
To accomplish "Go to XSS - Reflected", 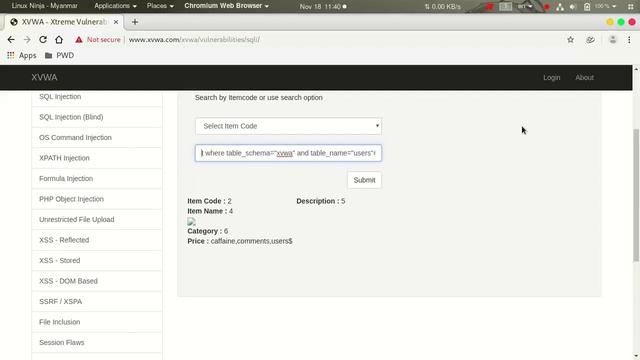I will click(97, 240).
